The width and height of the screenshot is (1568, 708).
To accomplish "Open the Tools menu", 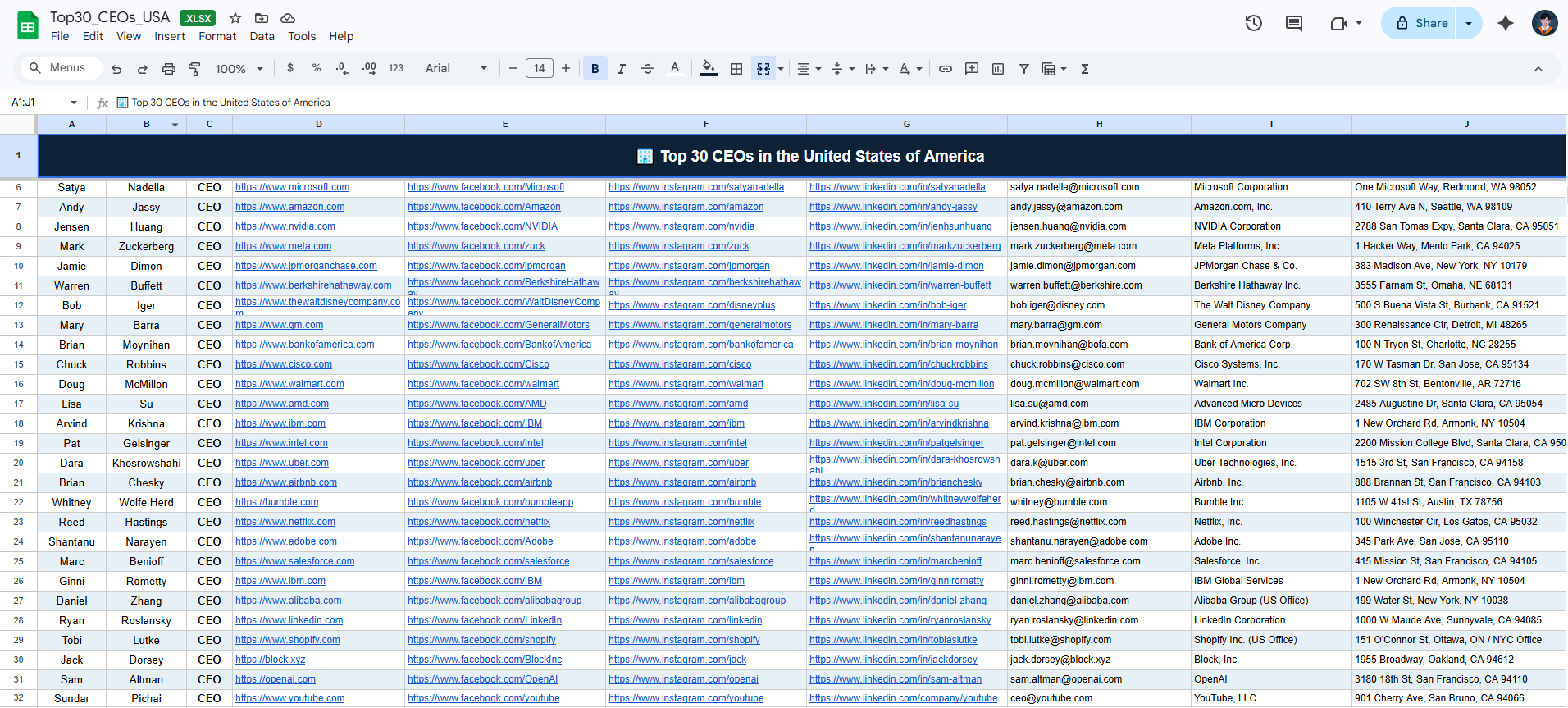I will 302,36.
